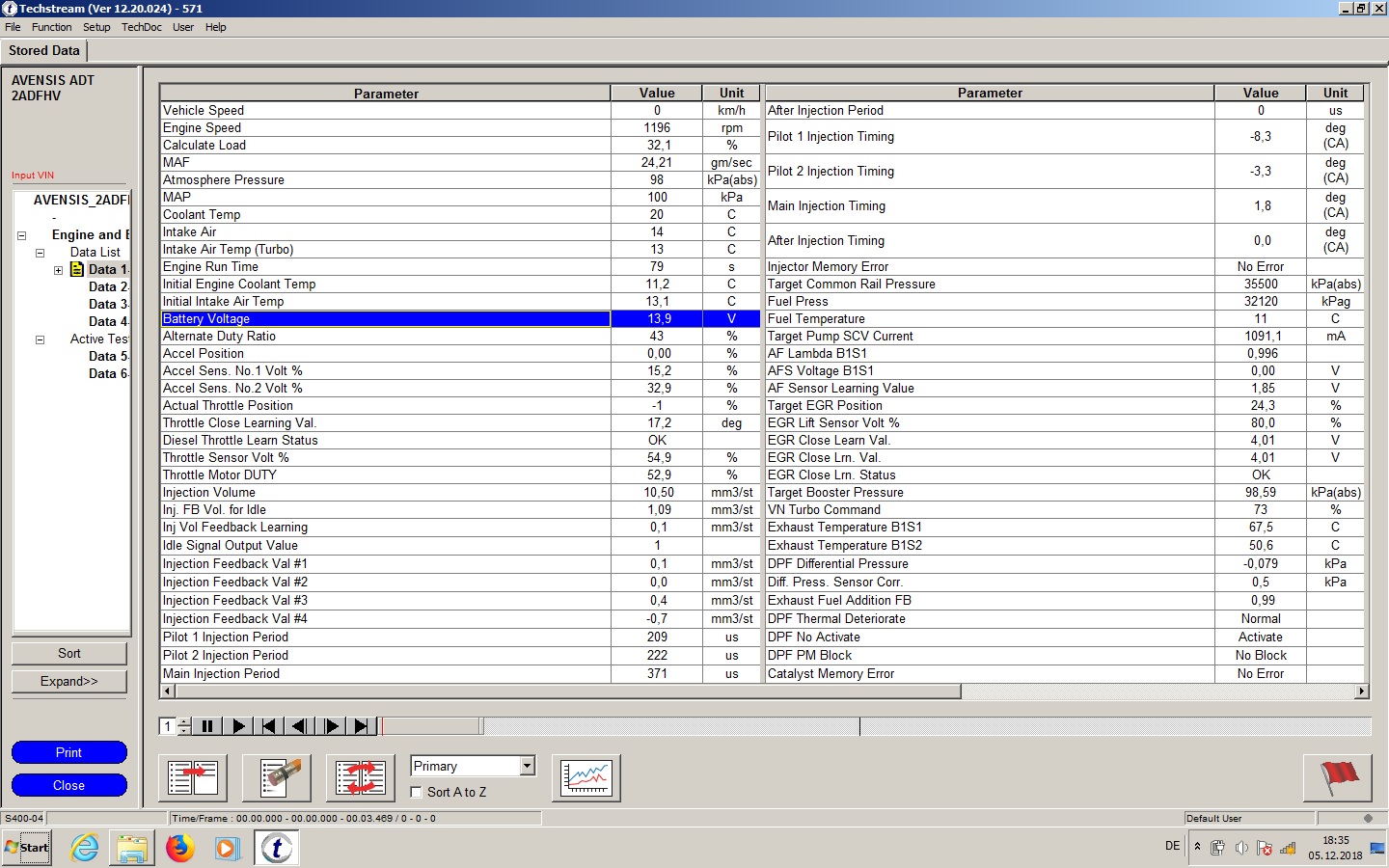Select Data 3 in tree
The width and height of the screenshot is (1389, 868).
108,304
